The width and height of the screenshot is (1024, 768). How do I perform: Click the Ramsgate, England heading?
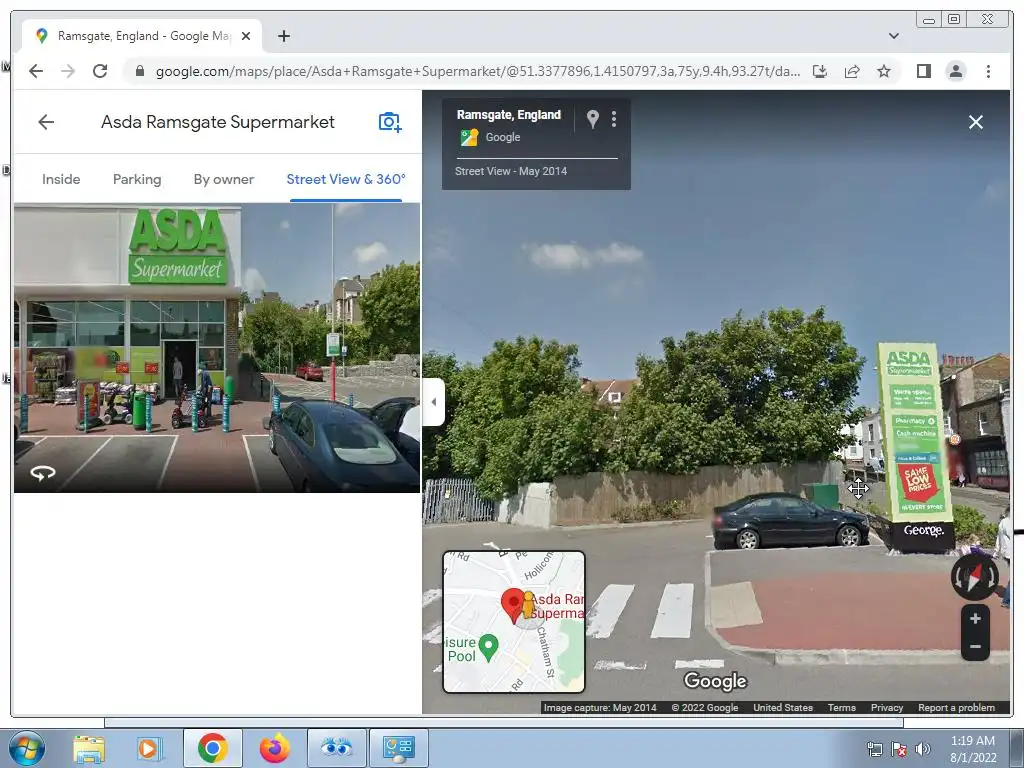click(x=509, y=115)
